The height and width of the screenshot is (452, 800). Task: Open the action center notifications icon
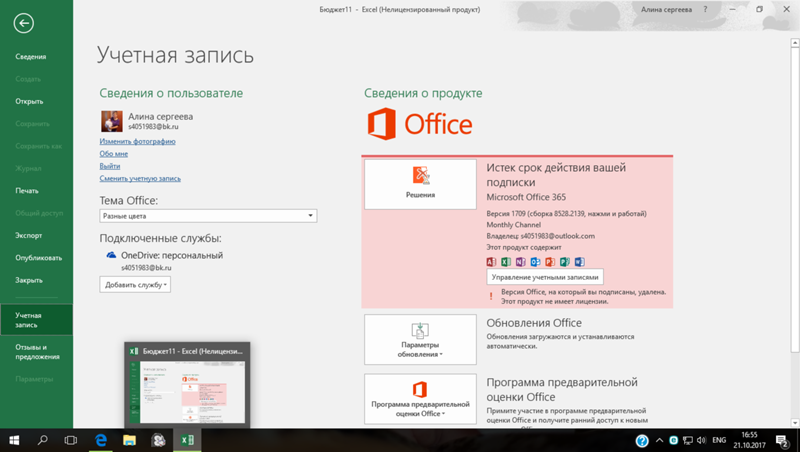pos(782,440)
